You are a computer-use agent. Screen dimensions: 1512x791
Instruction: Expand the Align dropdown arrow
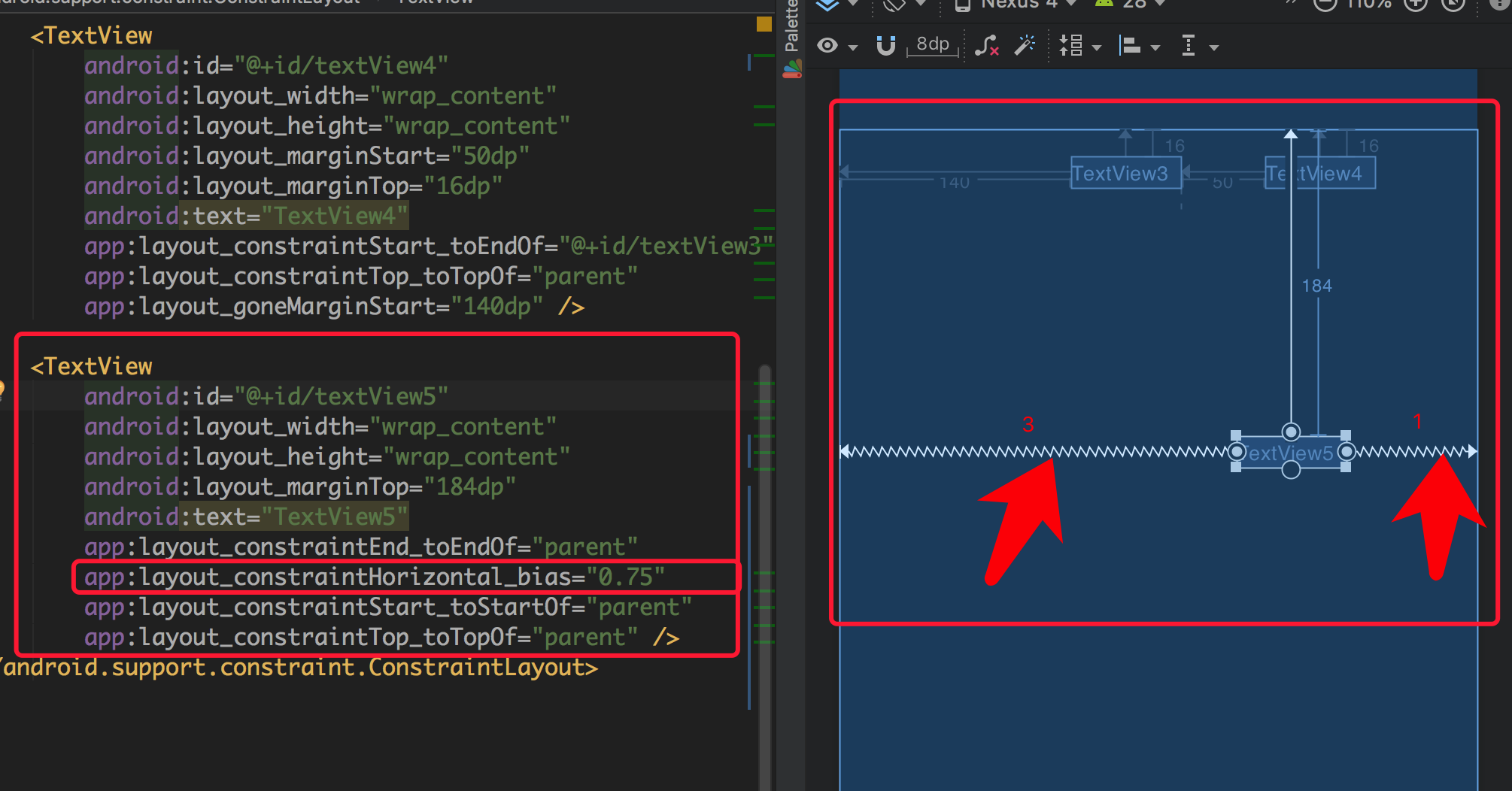pos(1155,47)
